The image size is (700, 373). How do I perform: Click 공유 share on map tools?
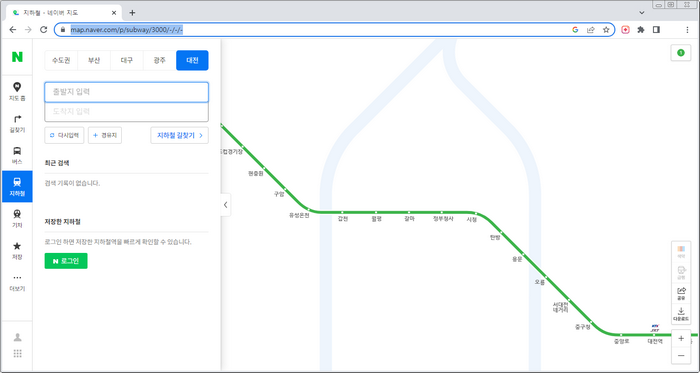click(681, 293)
